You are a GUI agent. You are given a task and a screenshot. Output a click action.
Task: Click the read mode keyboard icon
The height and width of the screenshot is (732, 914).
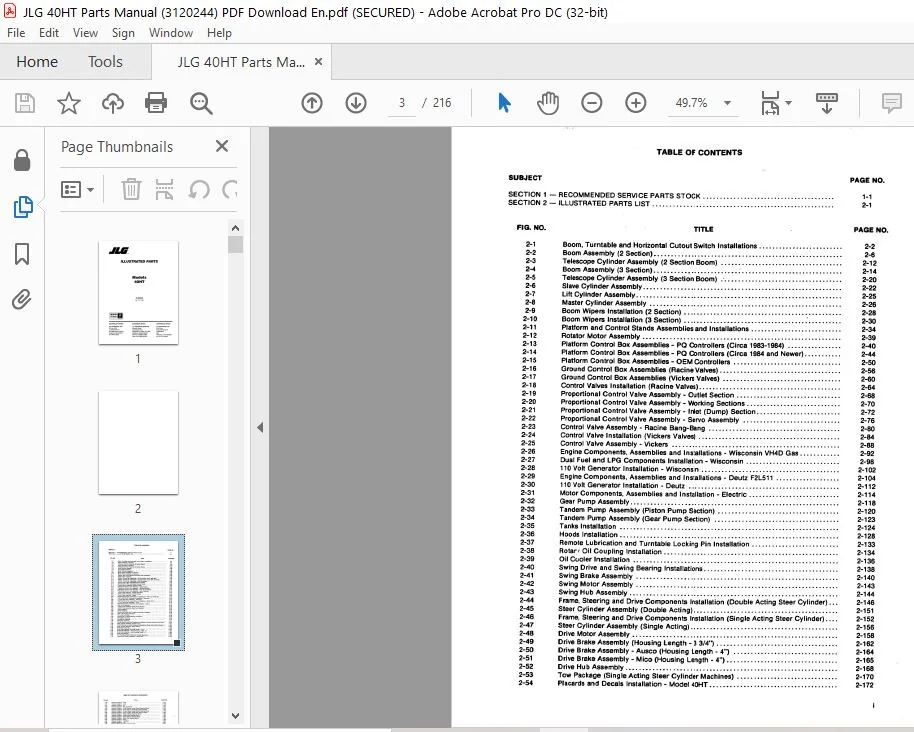tap(827, 103)
